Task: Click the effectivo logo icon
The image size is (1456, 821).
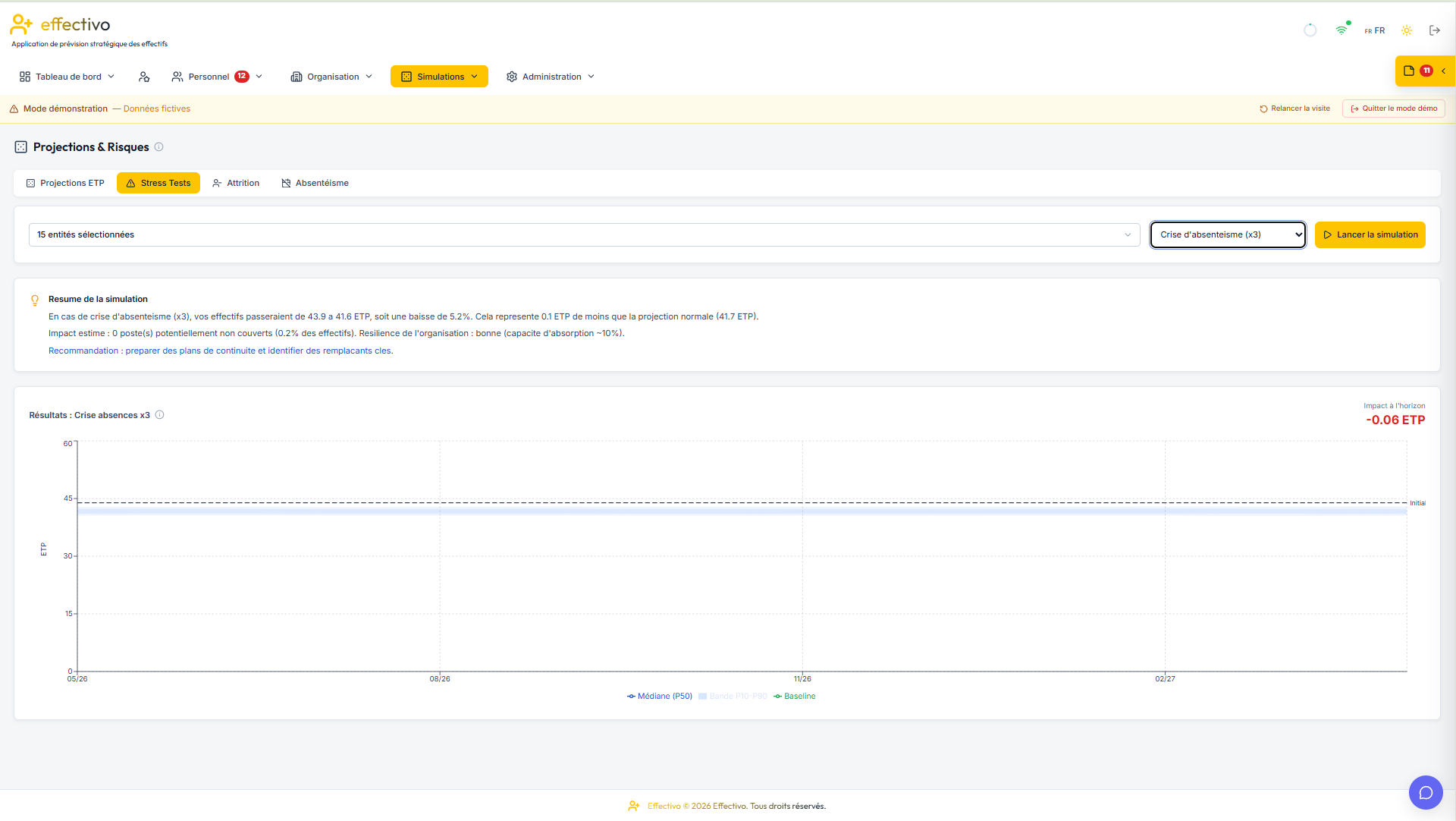Action: click(x=21, y=24)
